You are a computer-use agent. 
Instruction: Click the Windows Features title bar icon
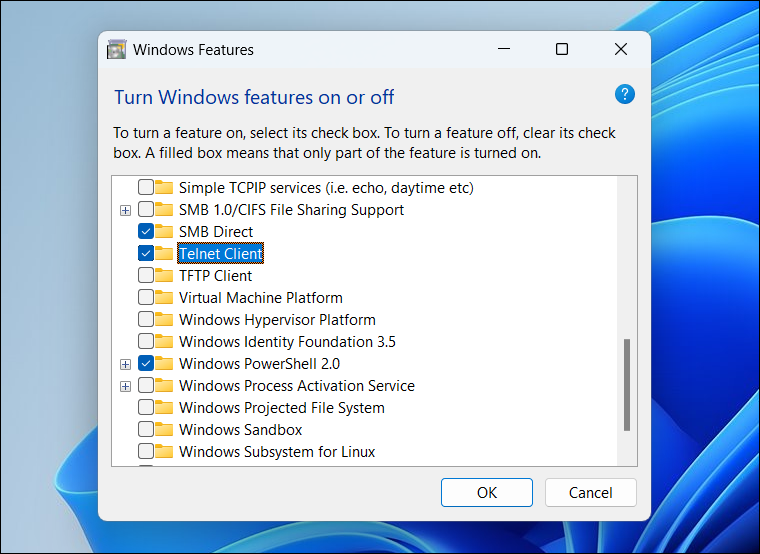[x=116, y=49]
